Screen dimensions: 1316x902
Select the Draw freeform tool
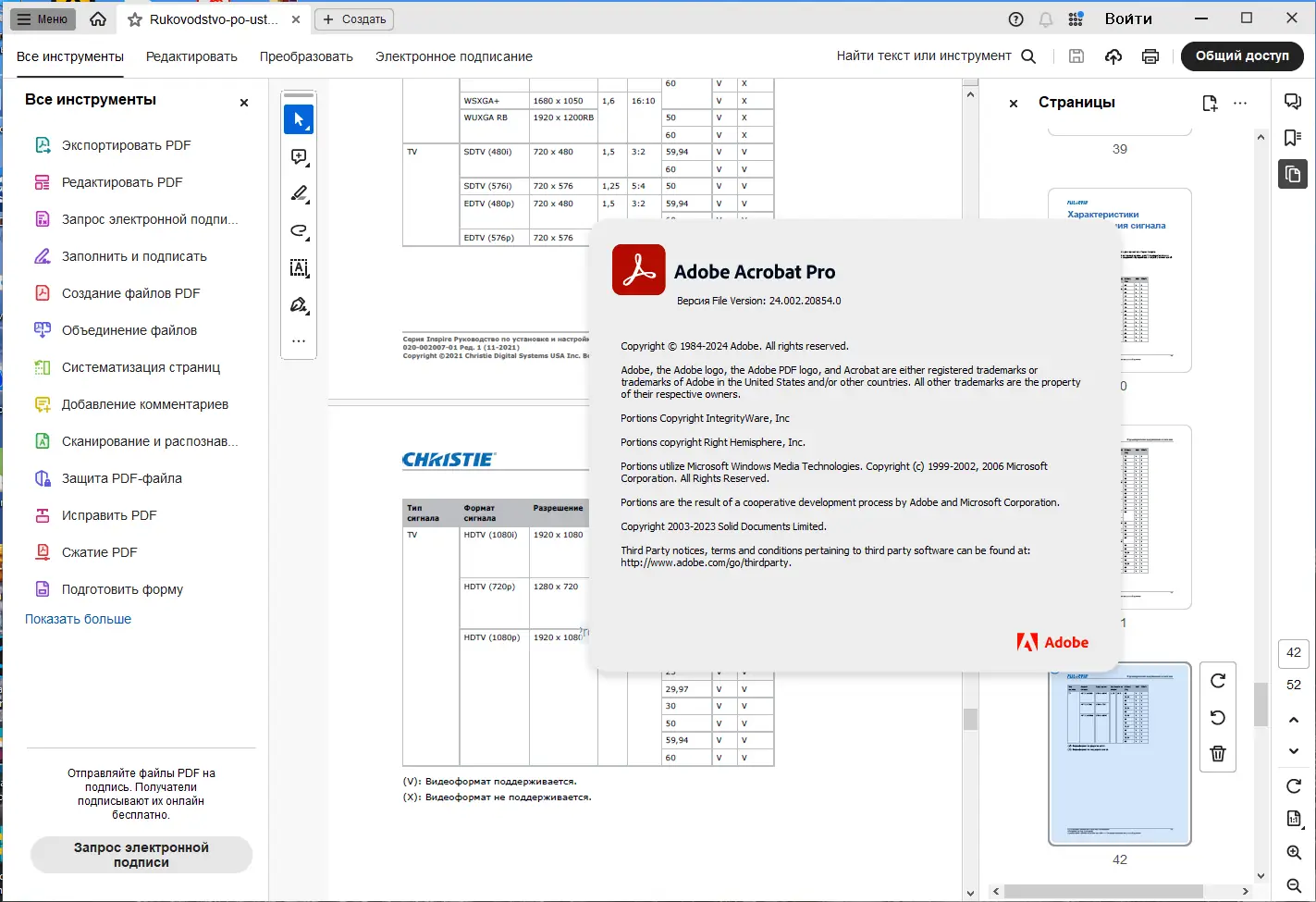[298, 230]
